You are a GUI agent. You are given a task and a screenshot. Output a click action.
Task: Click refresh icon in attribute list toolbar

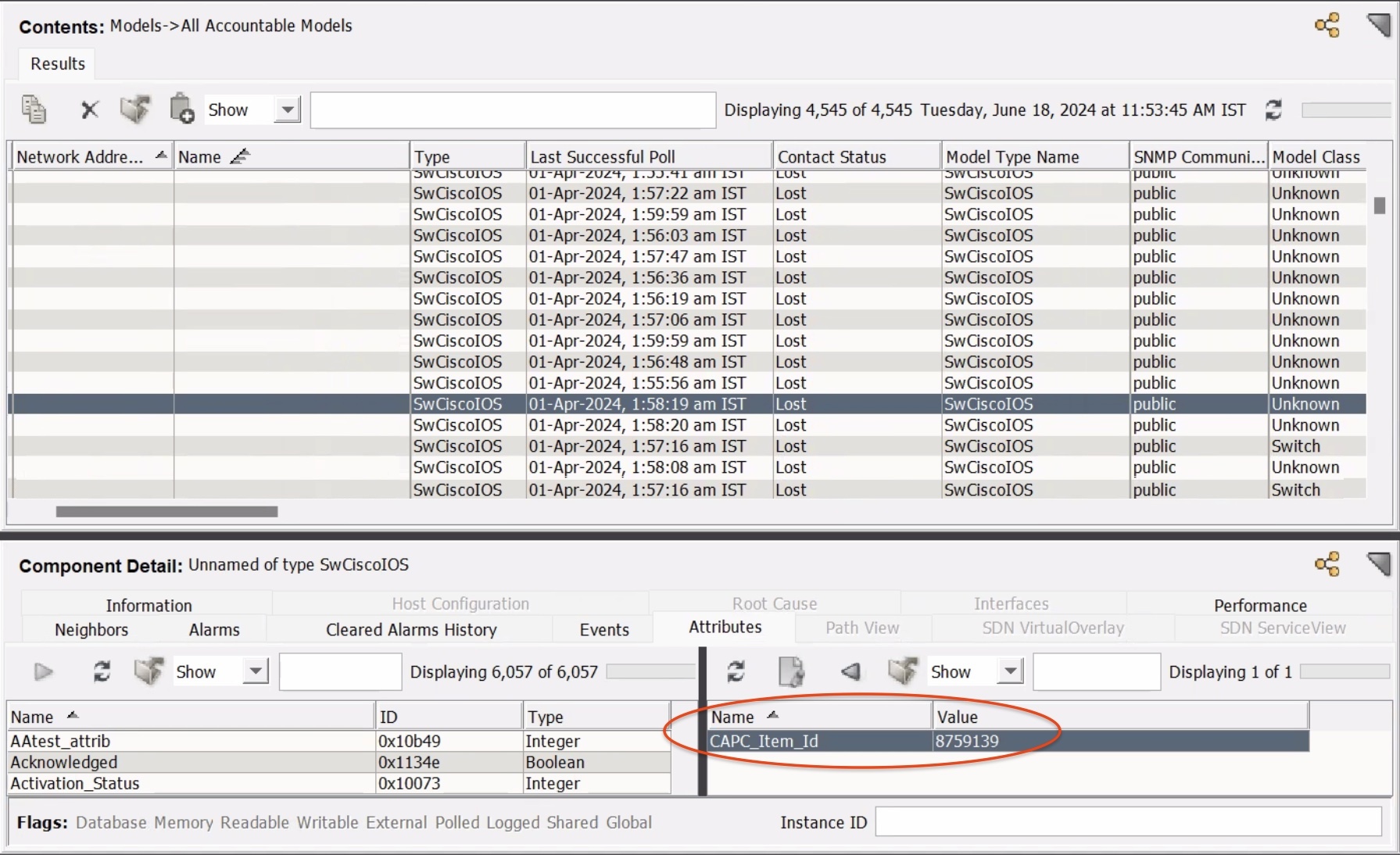[x=102, y=671]
